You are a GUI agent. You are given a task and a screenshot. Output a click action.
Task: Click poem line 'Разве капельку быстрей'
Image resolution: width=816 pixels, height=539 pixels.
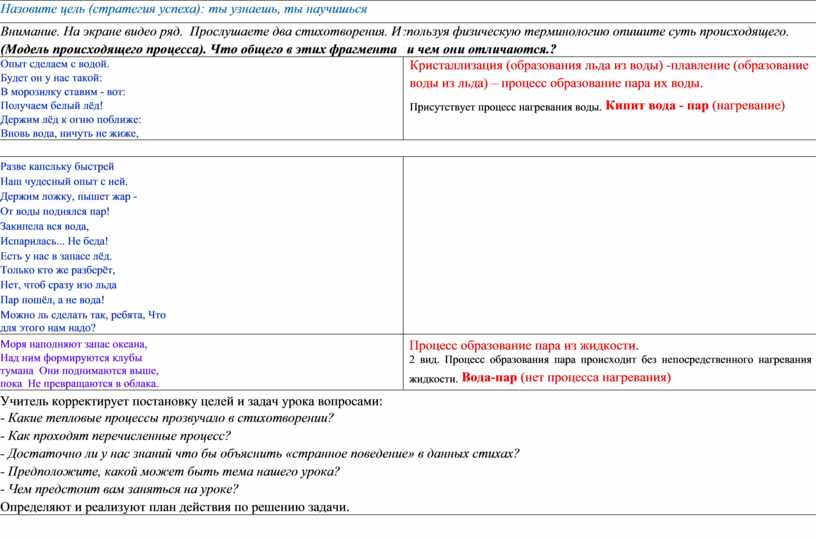pyautogui.click(x=57, y=166)
